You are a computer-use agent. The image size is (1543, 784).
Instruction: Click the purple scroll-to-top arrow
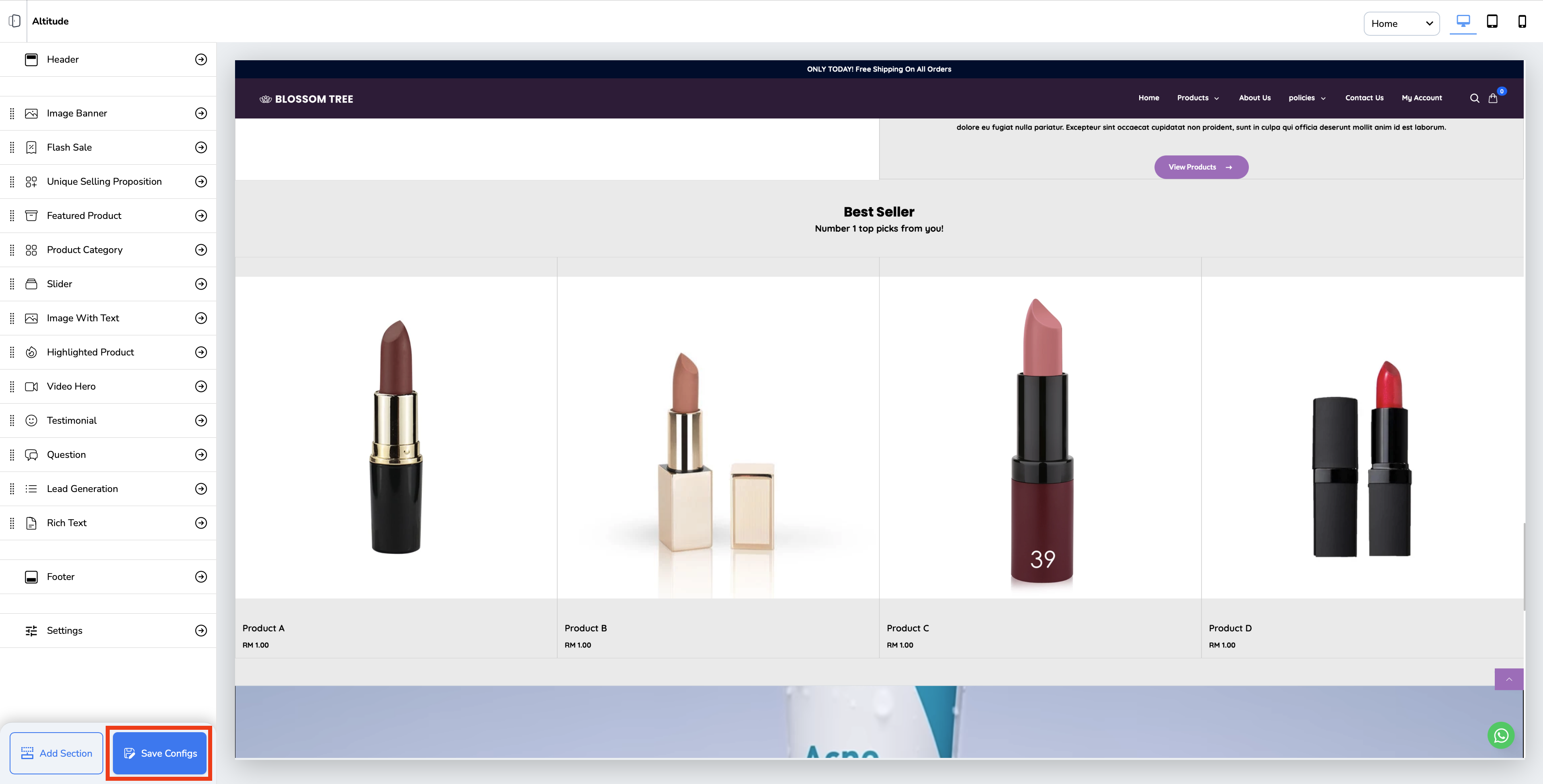pyautogui.click(x=1508, y=679)
